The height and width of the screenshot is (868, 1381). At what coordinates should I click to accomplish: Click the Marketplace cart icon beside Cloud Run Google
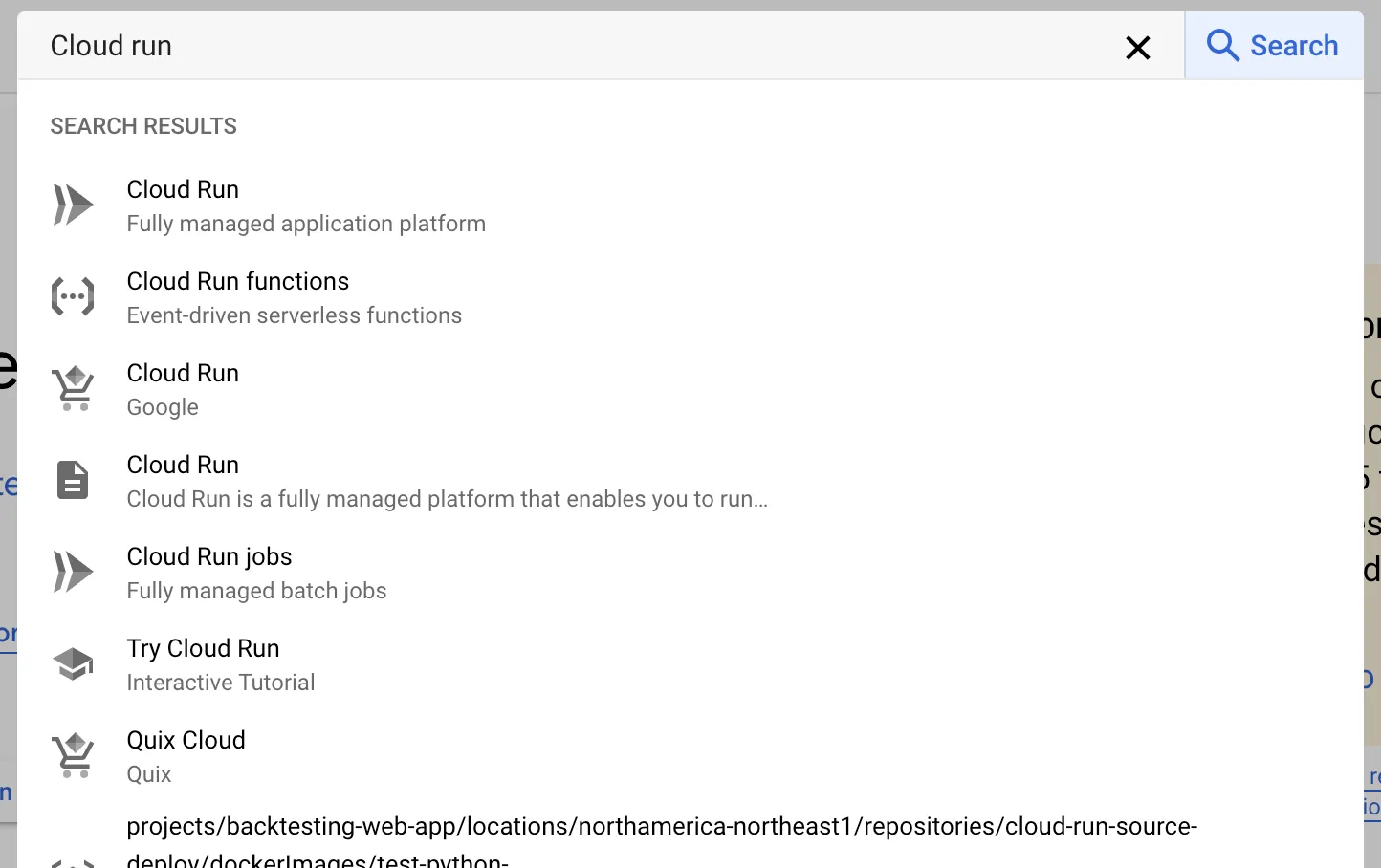tap(73, 388)
